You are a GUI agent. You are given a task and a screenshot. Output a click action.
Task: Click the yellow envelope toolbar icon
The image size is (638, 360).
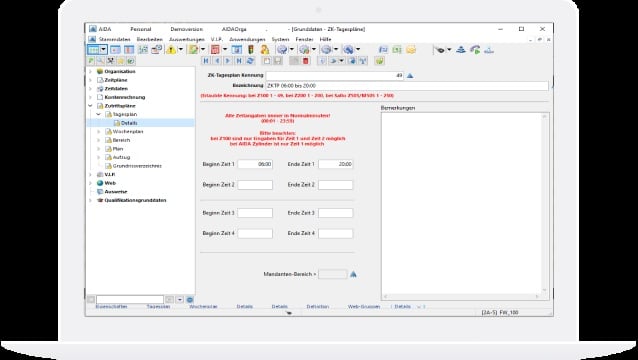[411, 50]
